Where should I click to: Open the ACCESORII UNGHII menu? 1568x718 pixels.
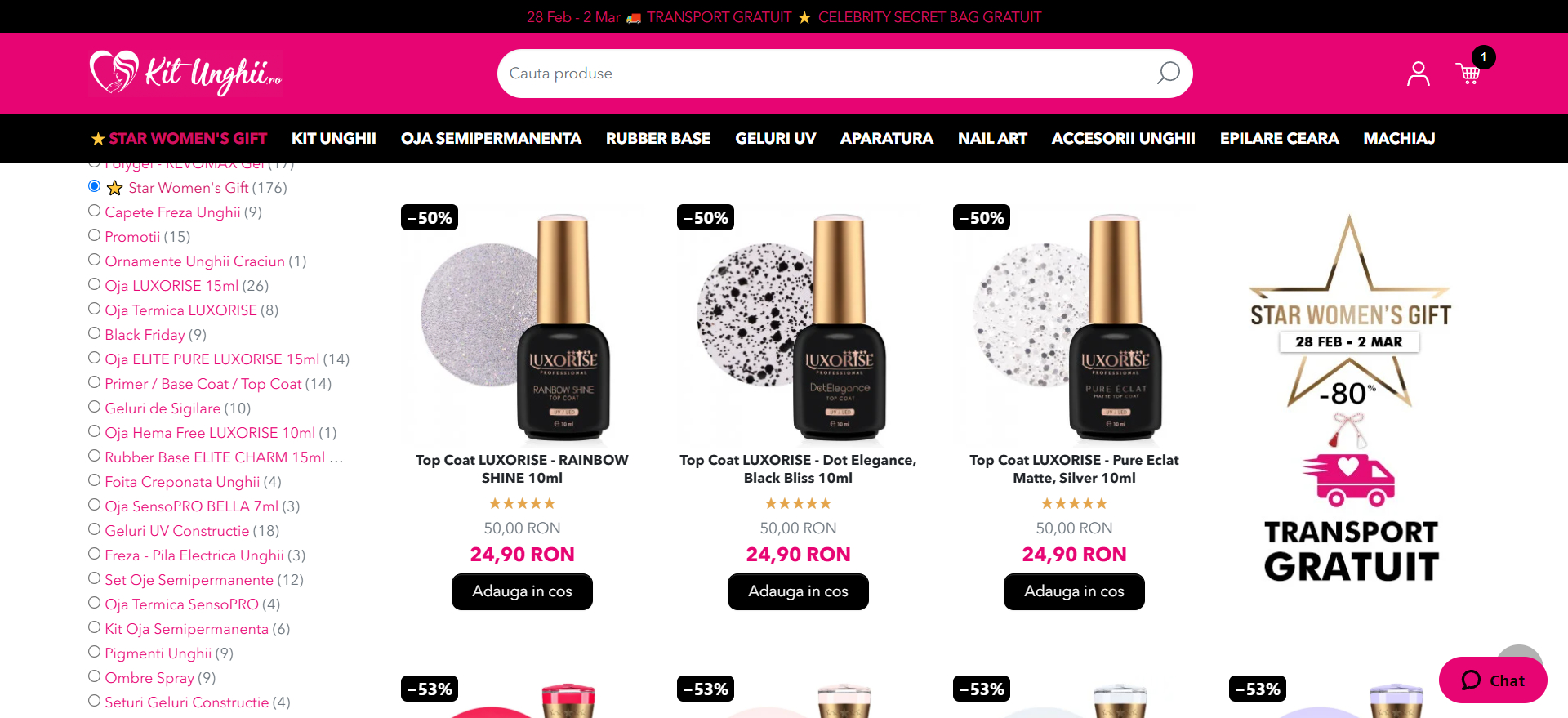tap(1123, 139)
